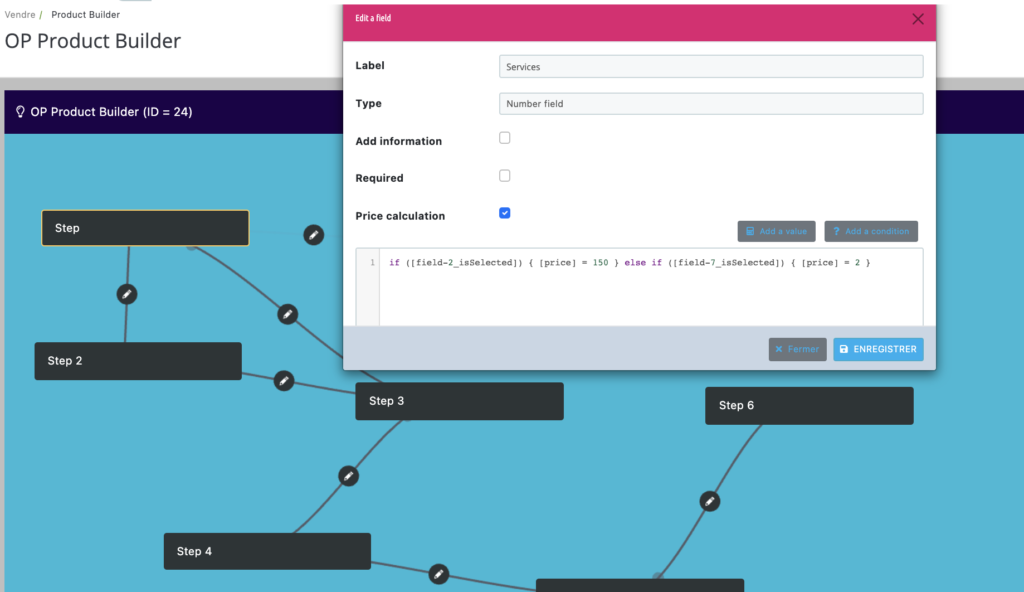Viewport: 1024px width, 592px height.
Task: Edit the link right of Step 4
Action: 439,574
